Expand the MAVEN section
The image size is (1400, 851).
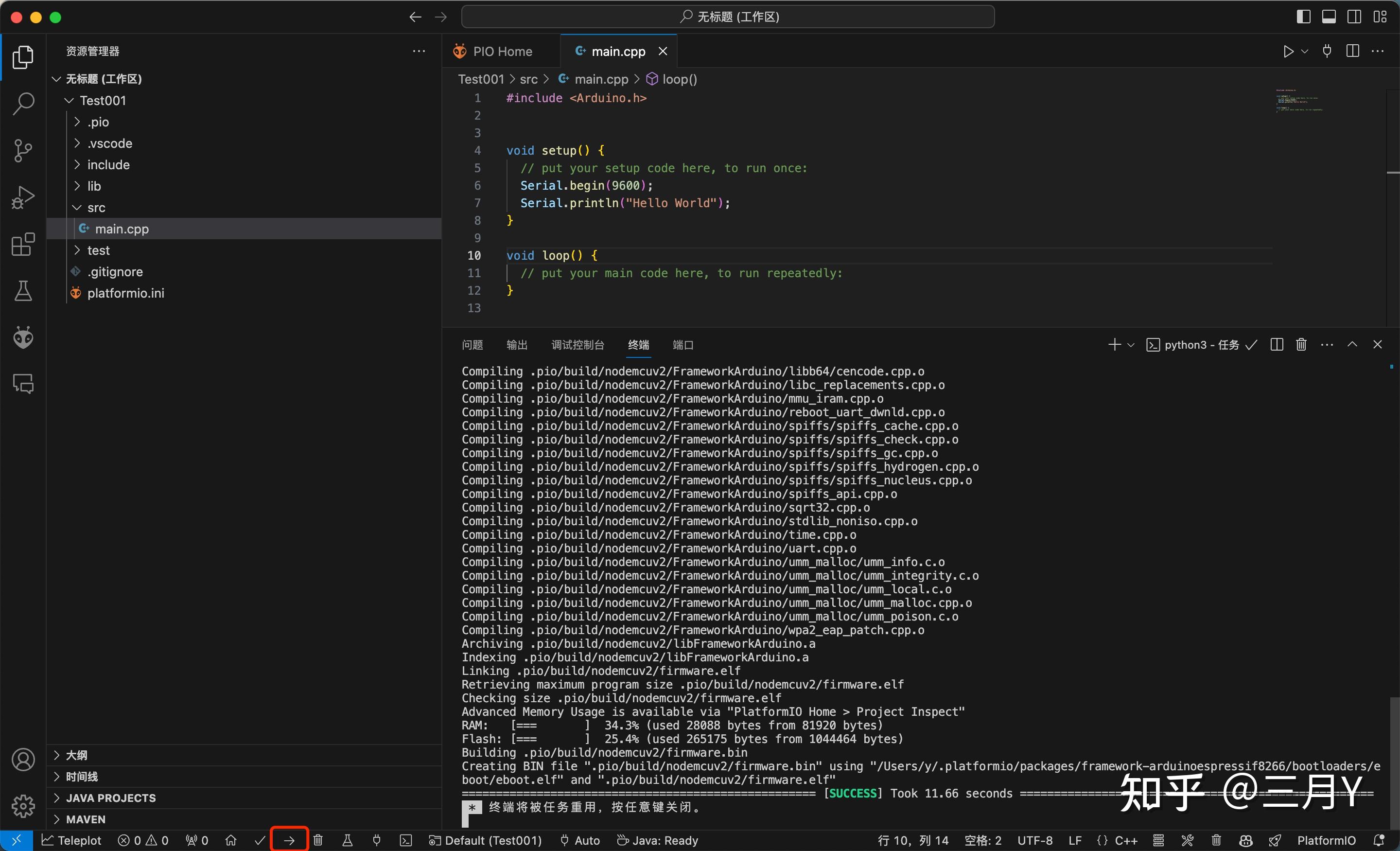tap(245, 819)
